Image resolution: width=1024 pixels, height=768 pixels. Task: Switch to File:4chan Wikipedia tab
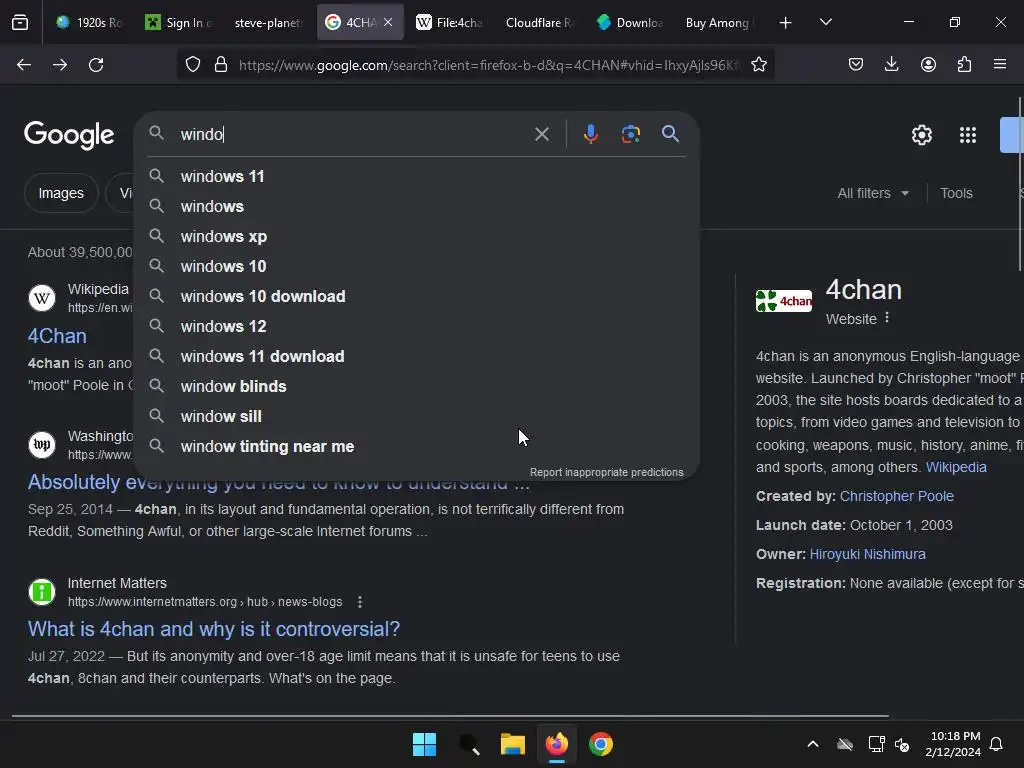(449, 23)
